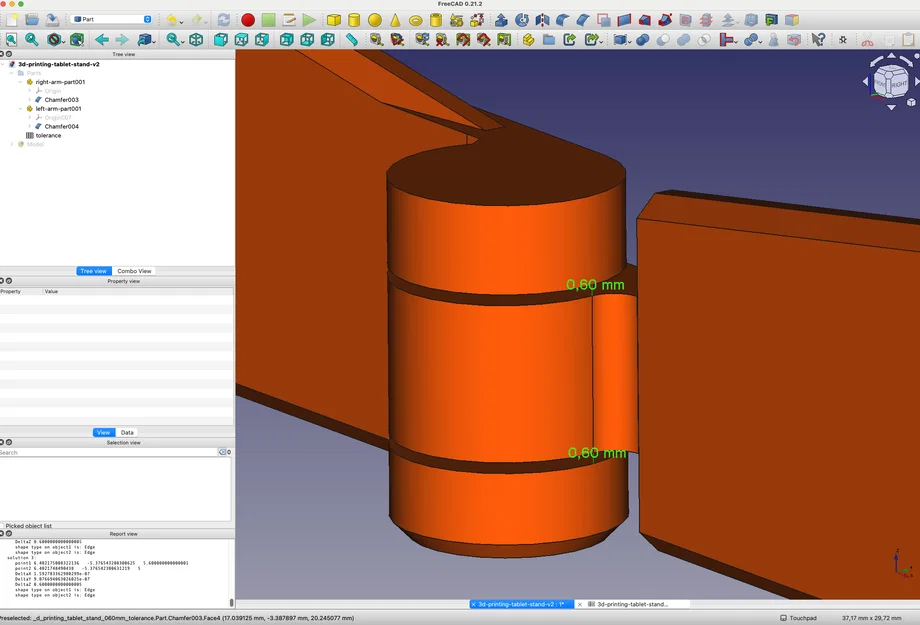Open the measure distance ruler tool
Viewport: 920px width, 625px height.
(x=352, y=40)
